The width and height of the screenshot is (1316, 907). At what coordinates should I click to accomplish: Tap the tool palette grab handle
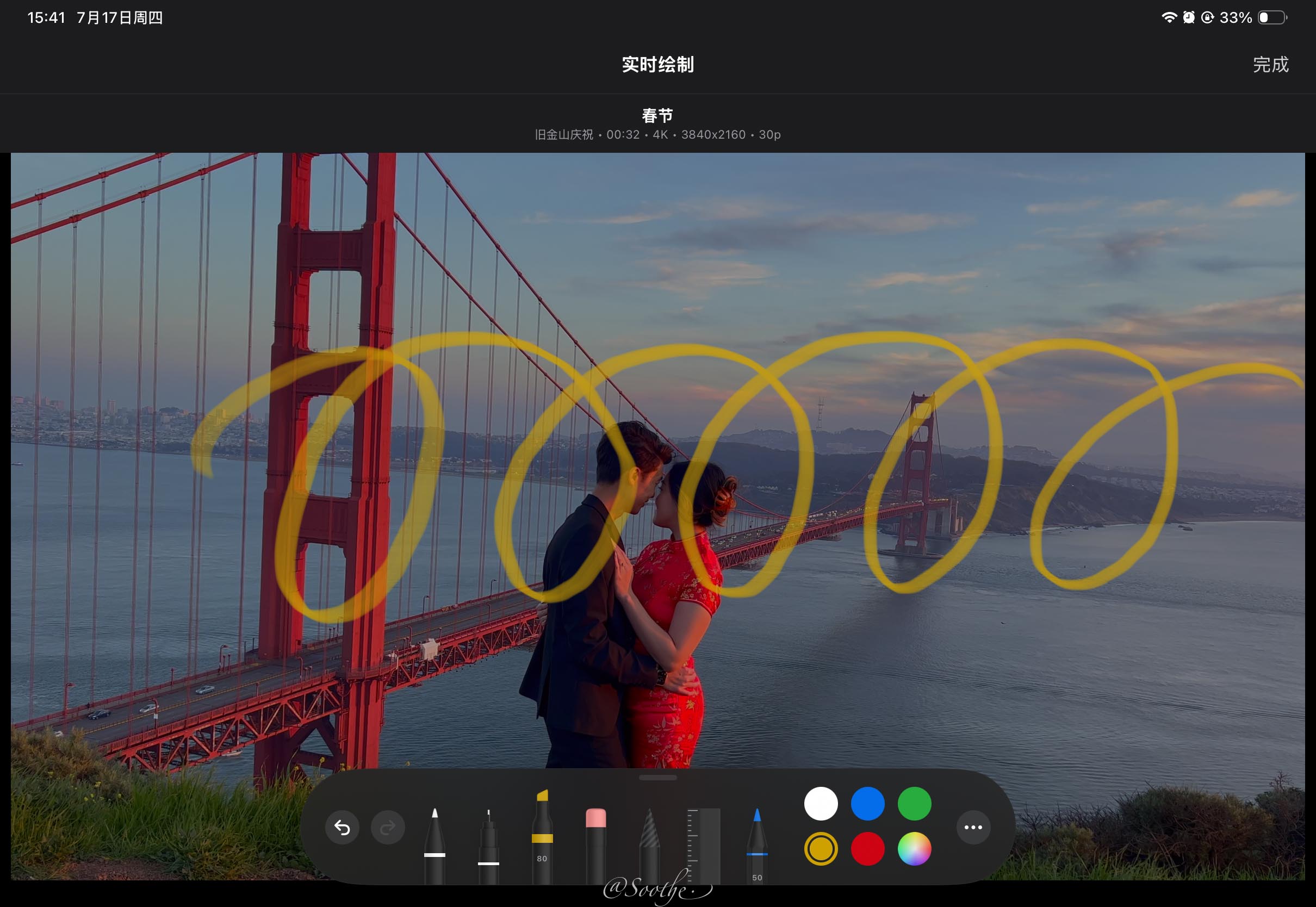coord(657,778)
